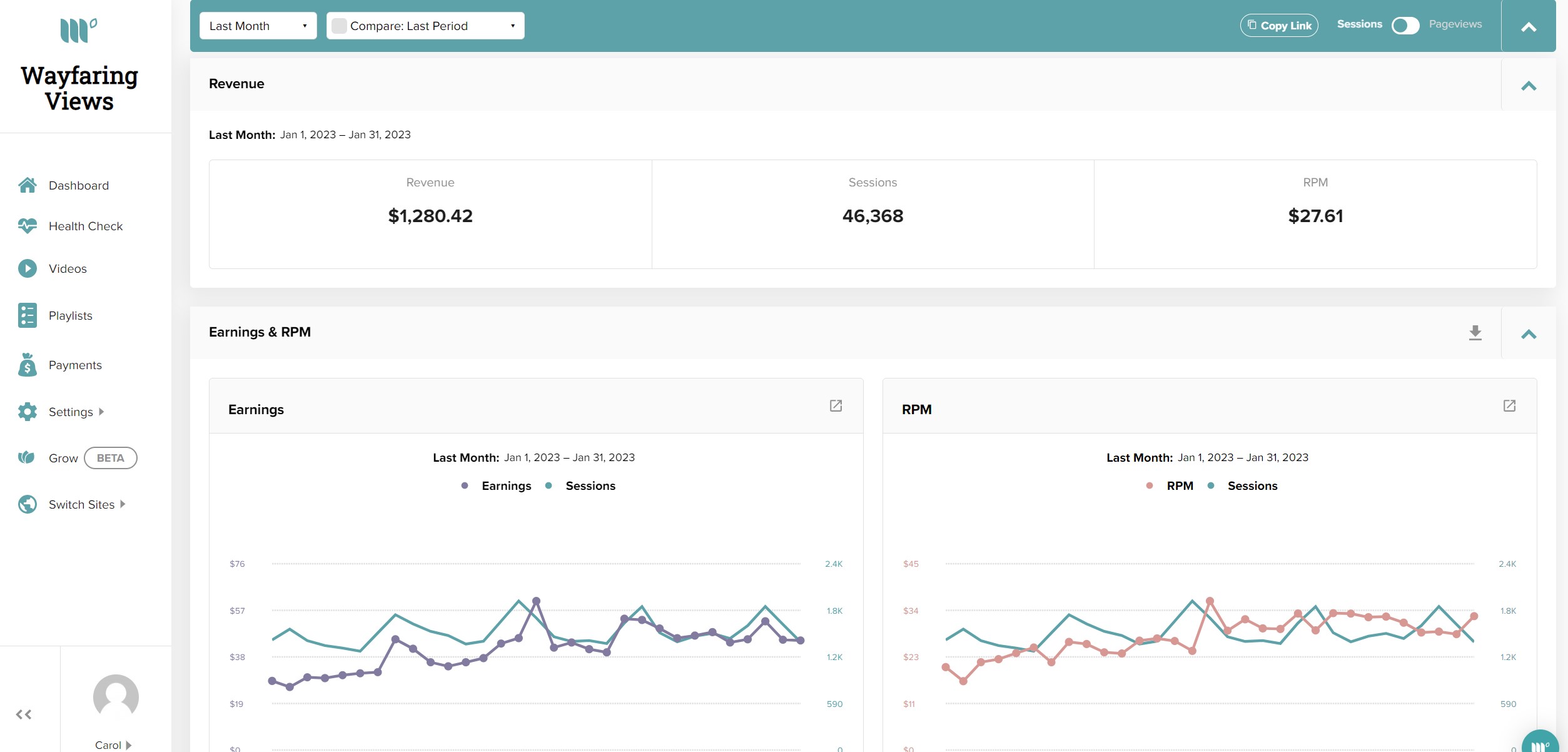
Task: Collapse sidebar with double-arrow icon
Action: click(24, 714)
